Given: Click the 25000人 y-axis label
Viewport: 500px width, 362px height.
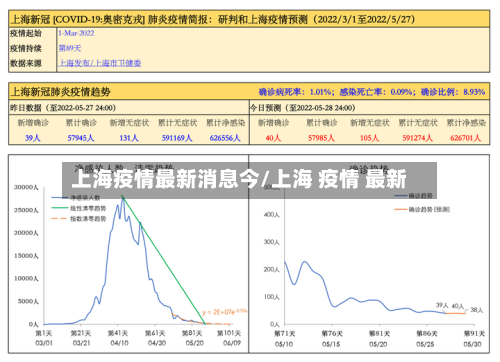Looking at the screenshot, I should coord(26,210).
